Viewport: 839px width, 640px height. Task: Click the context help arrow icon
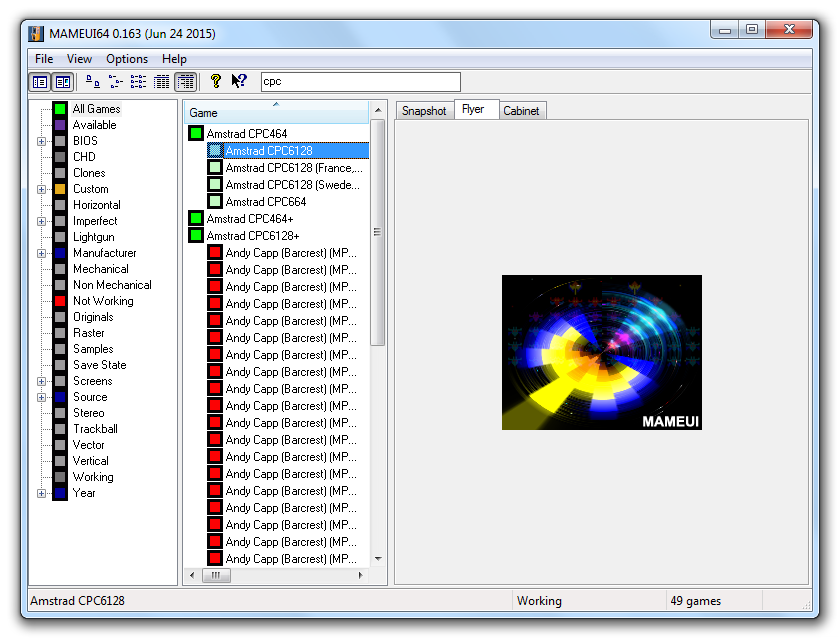click(x=239, y=81)
